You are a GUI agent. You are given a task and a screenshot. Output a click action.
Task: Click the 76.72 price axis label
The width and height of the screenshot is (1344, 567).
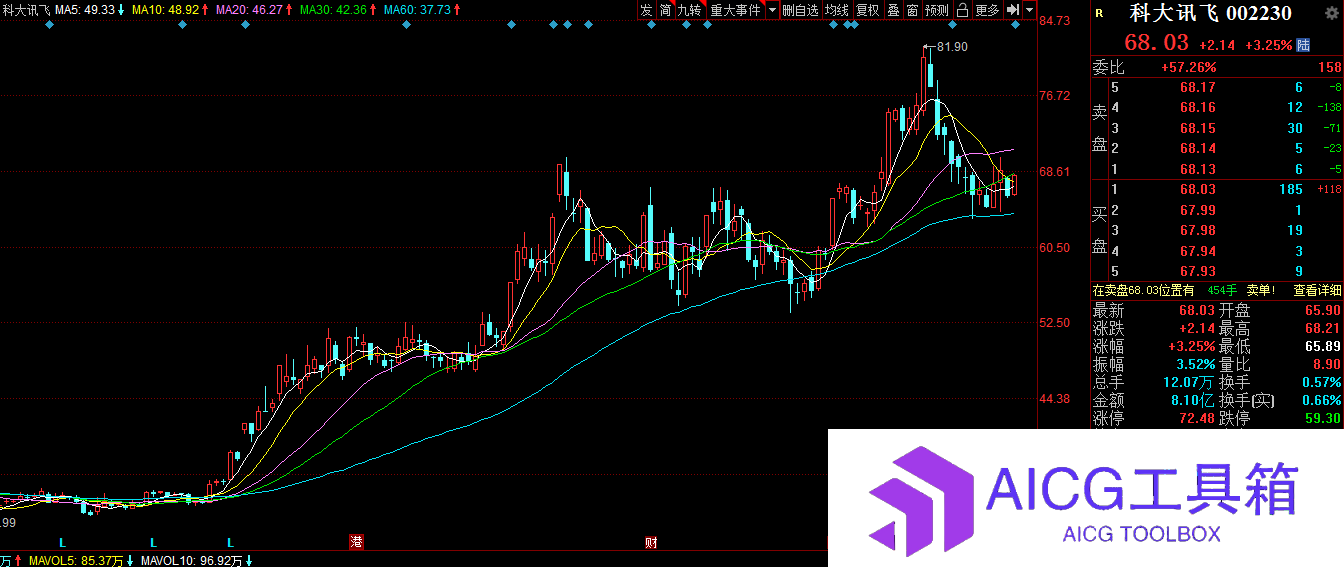click(1056, 96)
